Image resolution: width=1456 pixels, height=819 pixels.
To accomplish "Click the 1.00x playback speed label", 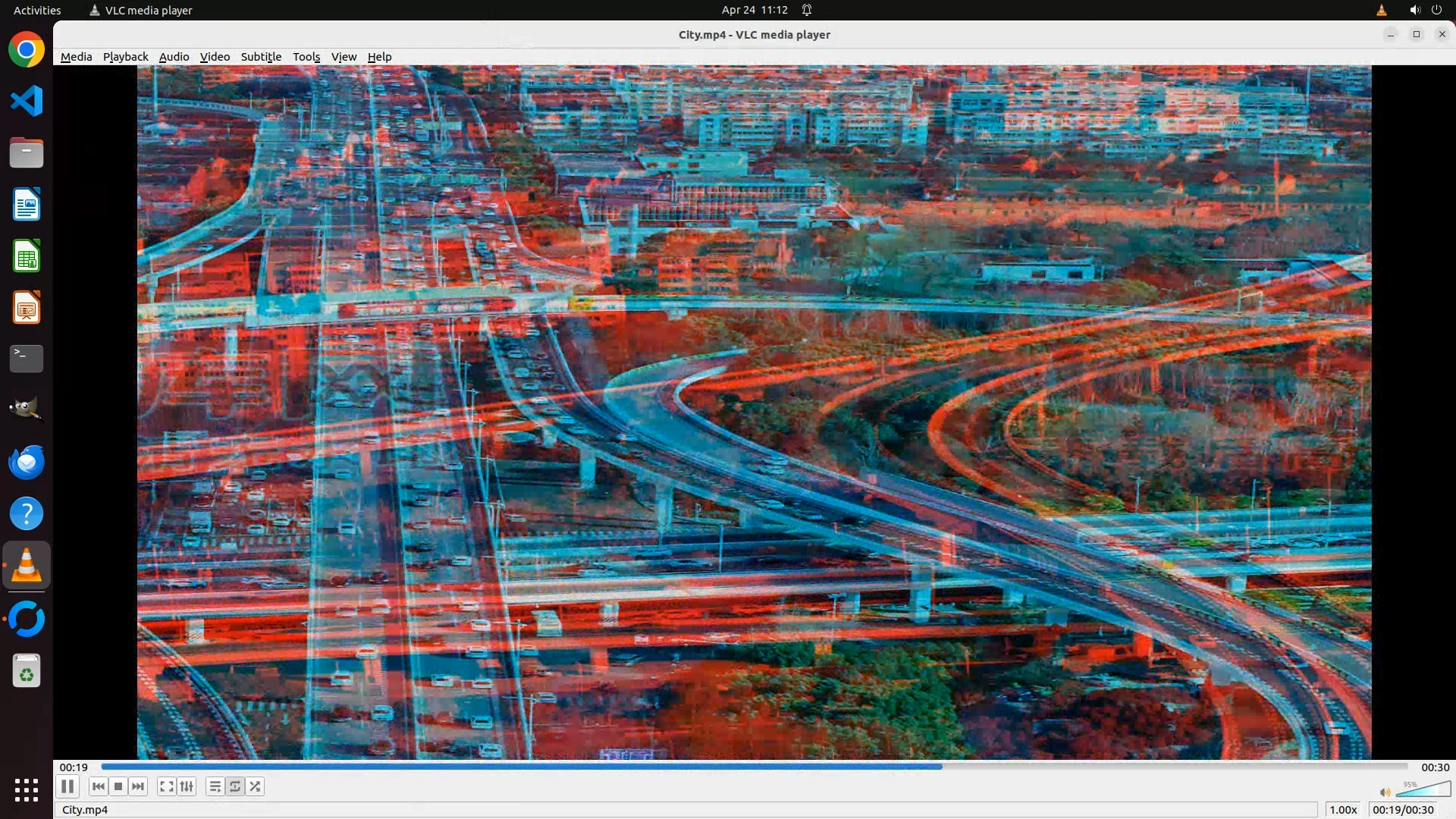I will tap(1342, 810).
